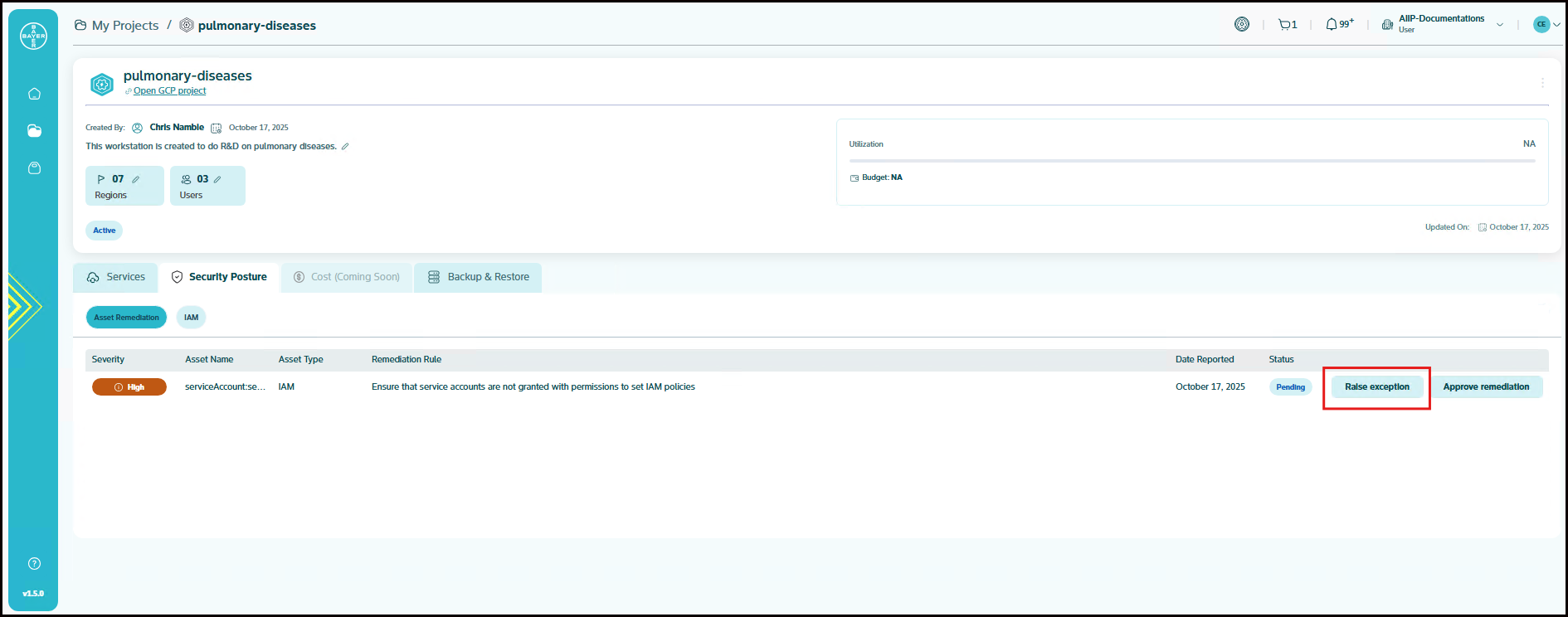1568x617 pixels.
Task: Click the Bayer logo in sidebar
Action: coord(33,36)
